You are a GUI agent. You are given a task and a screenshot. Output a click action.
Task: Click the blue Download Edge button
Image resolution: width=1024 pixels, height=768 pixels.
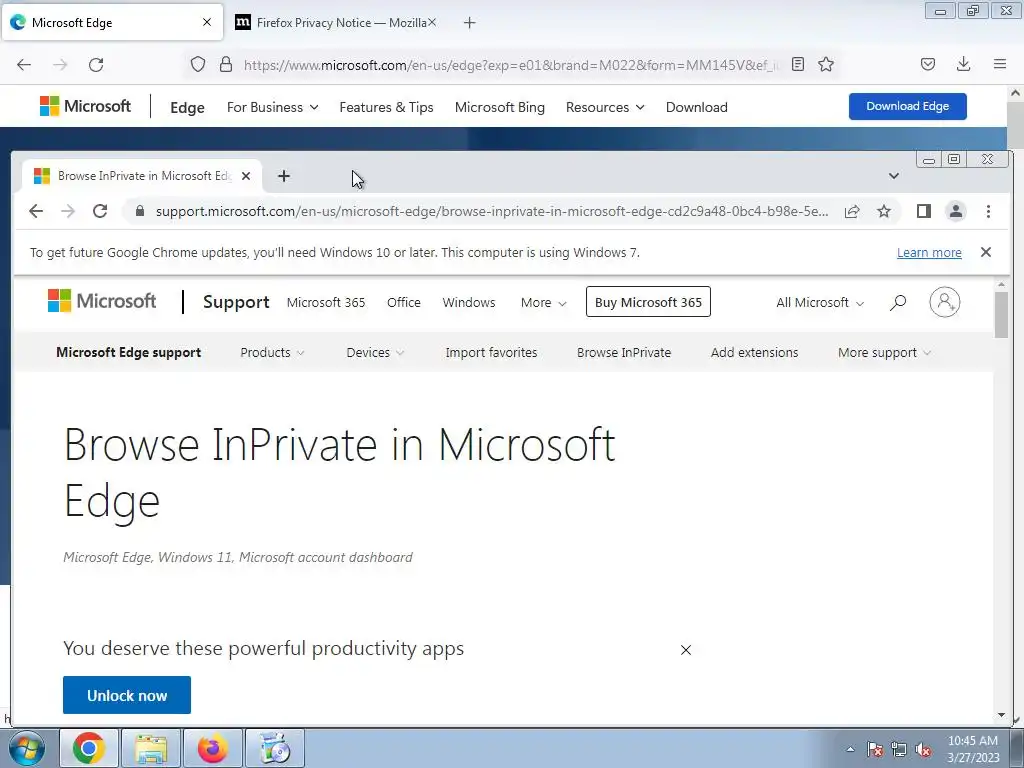[908, 106]
